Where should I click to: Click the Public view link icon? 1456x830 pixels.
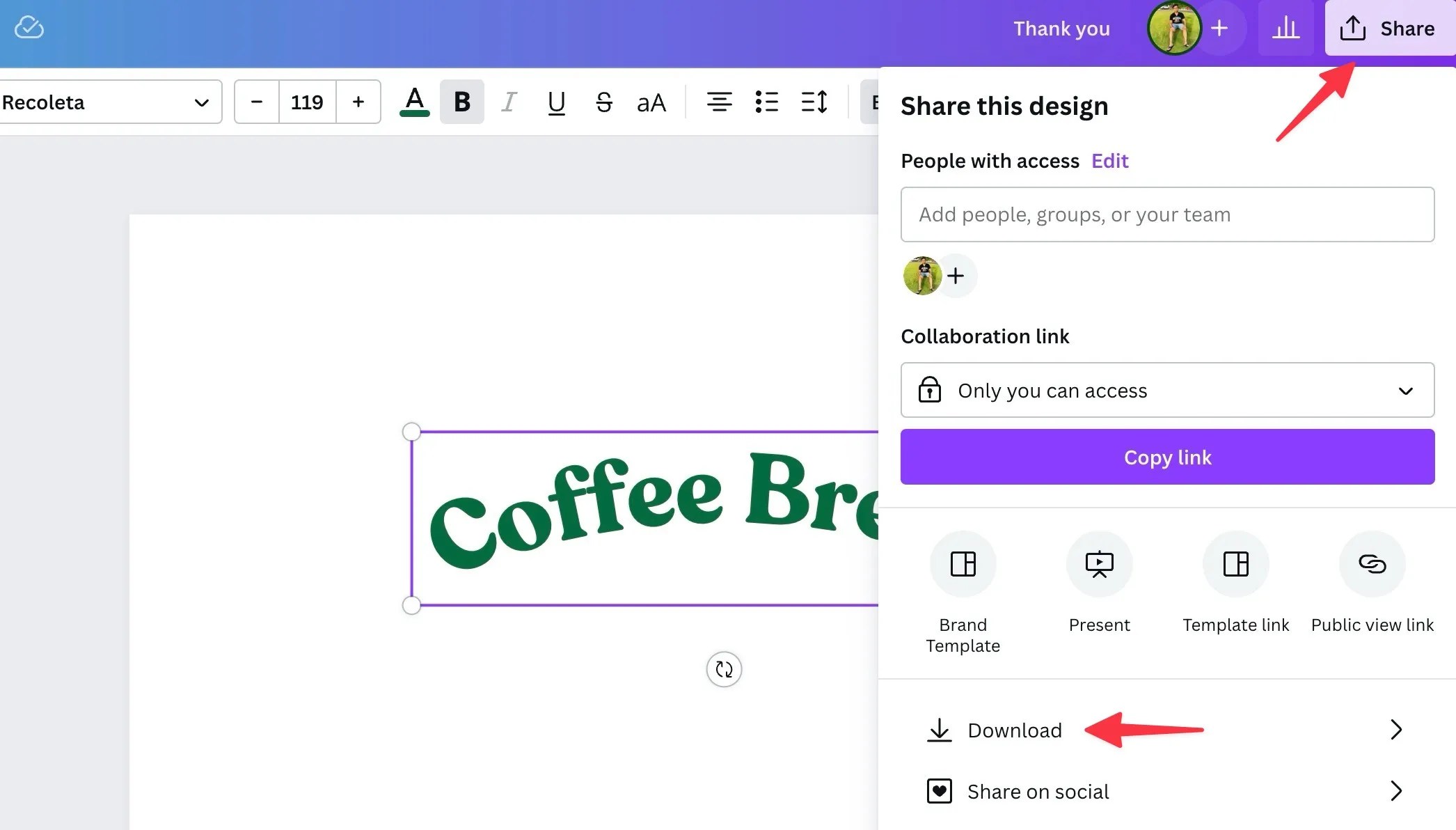[x=1371, y=564]
